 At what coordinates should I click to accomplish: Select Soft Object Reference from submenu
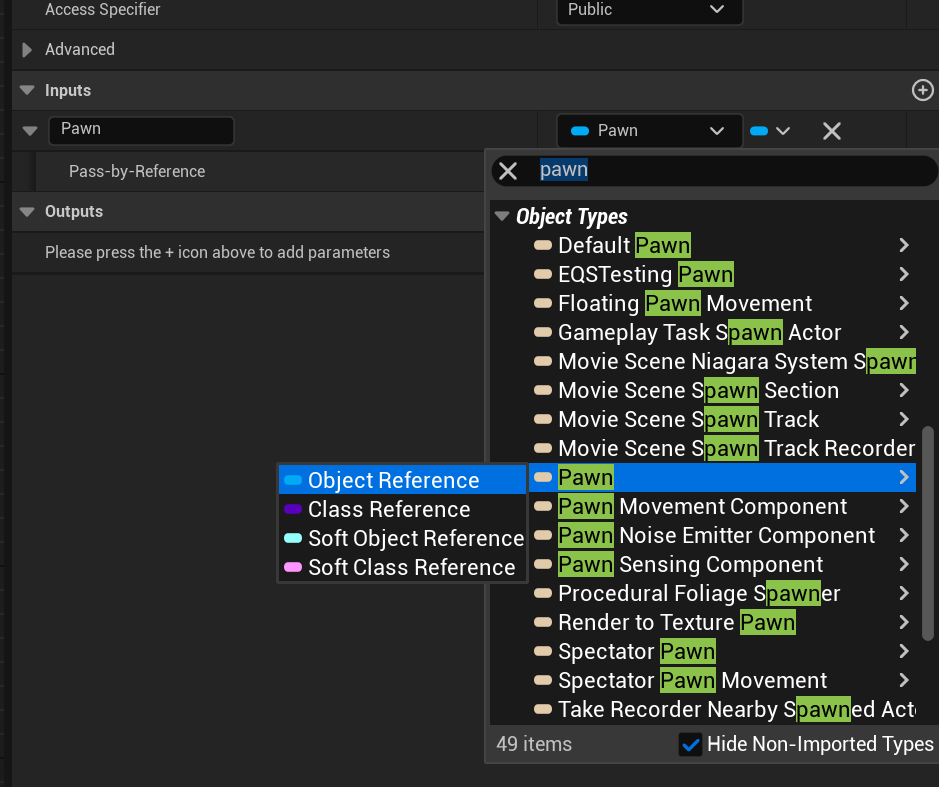pos(415,539)
